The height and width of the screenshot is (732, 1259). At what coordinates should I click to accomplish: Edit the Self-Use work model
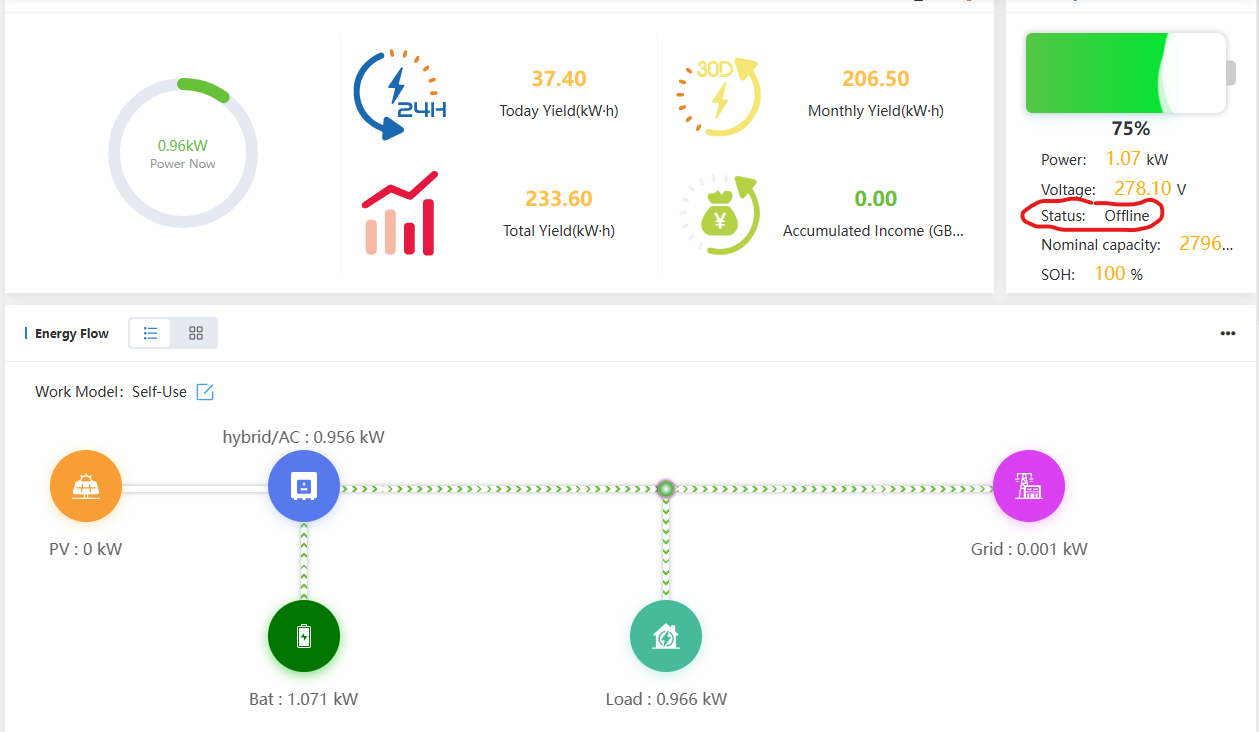(205, 392)
